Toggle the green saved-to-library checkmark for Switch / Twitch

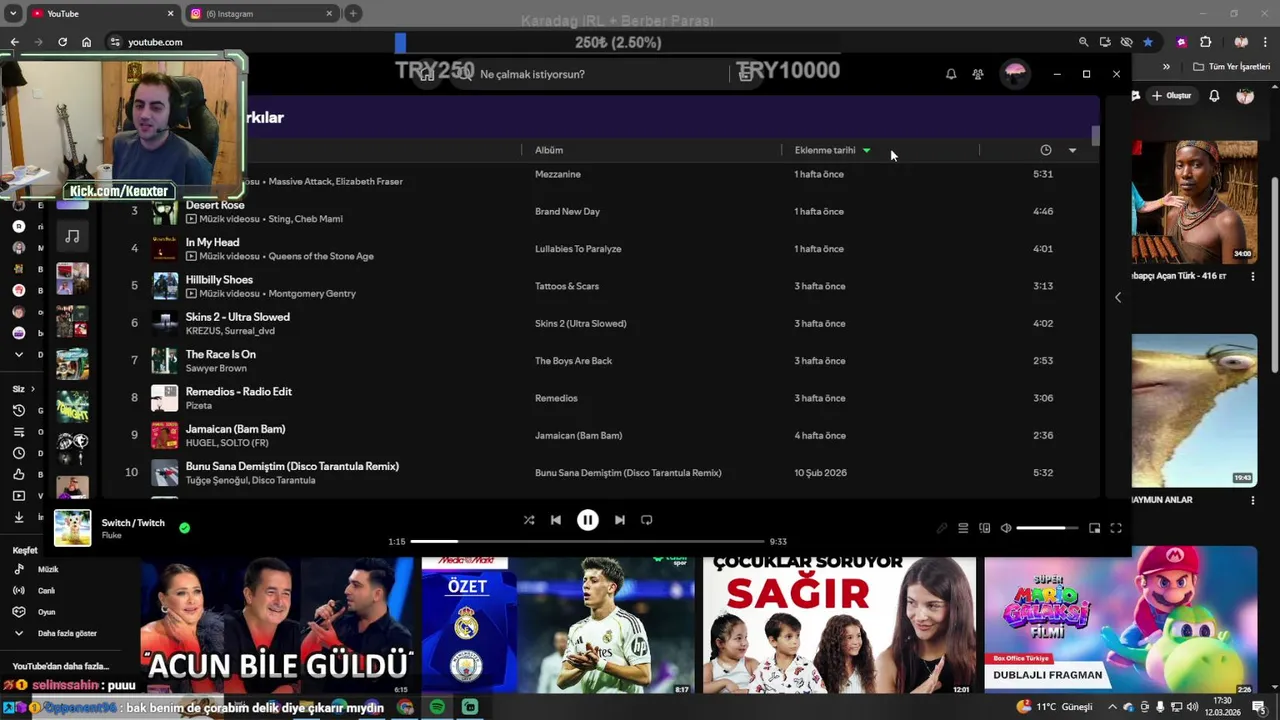click(184, 528)
